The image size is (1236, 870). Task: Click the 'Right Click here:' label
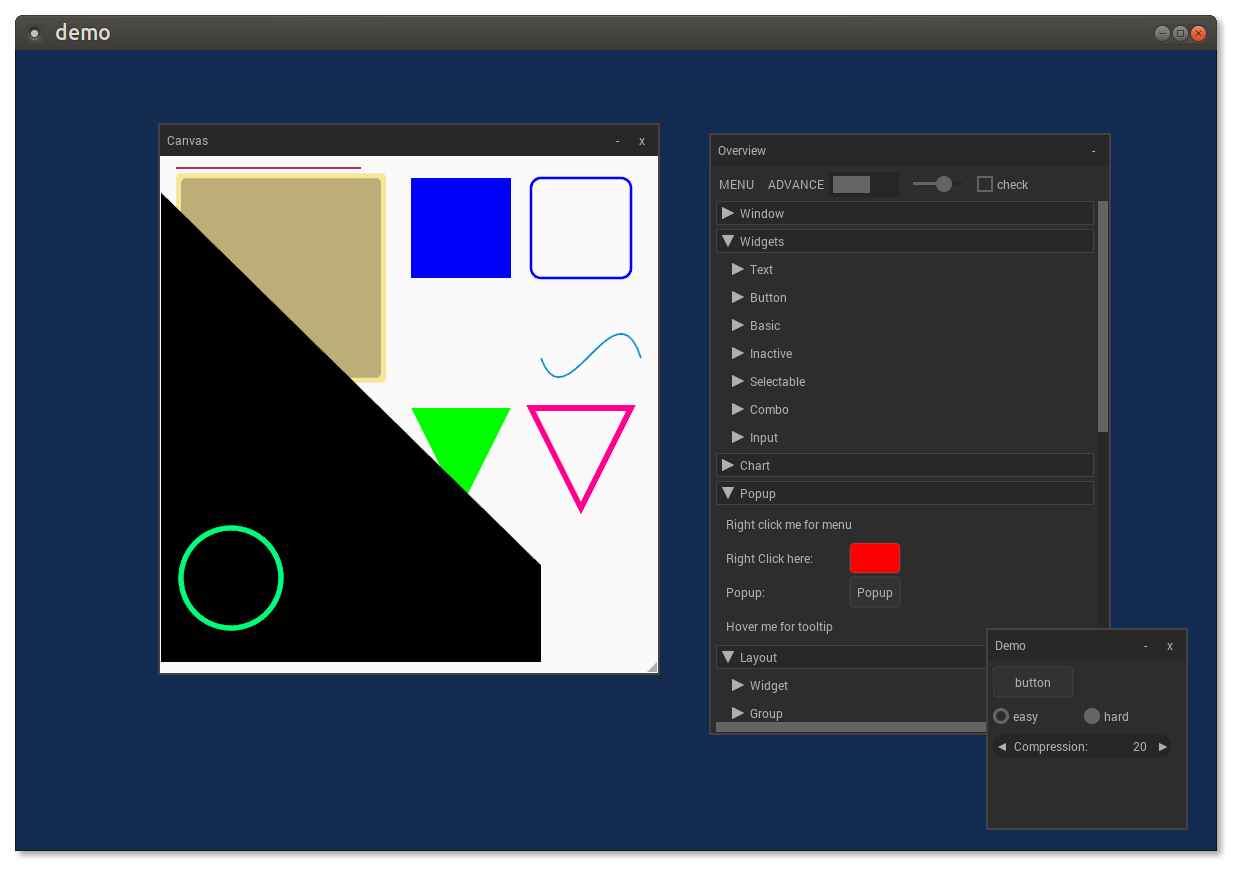(x=769, y=559)
